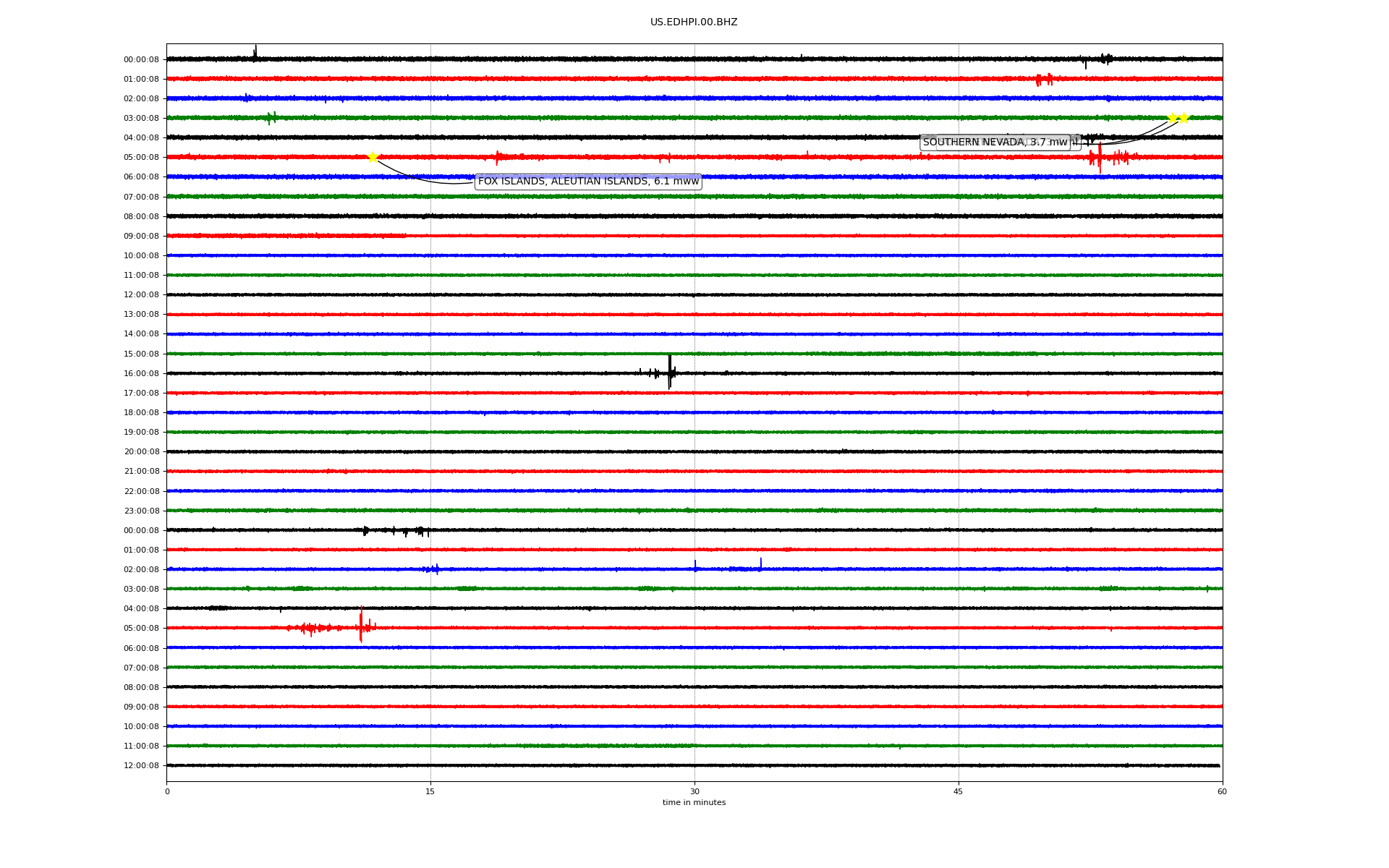Click the 16:00:08 time label

pos(141,373)
